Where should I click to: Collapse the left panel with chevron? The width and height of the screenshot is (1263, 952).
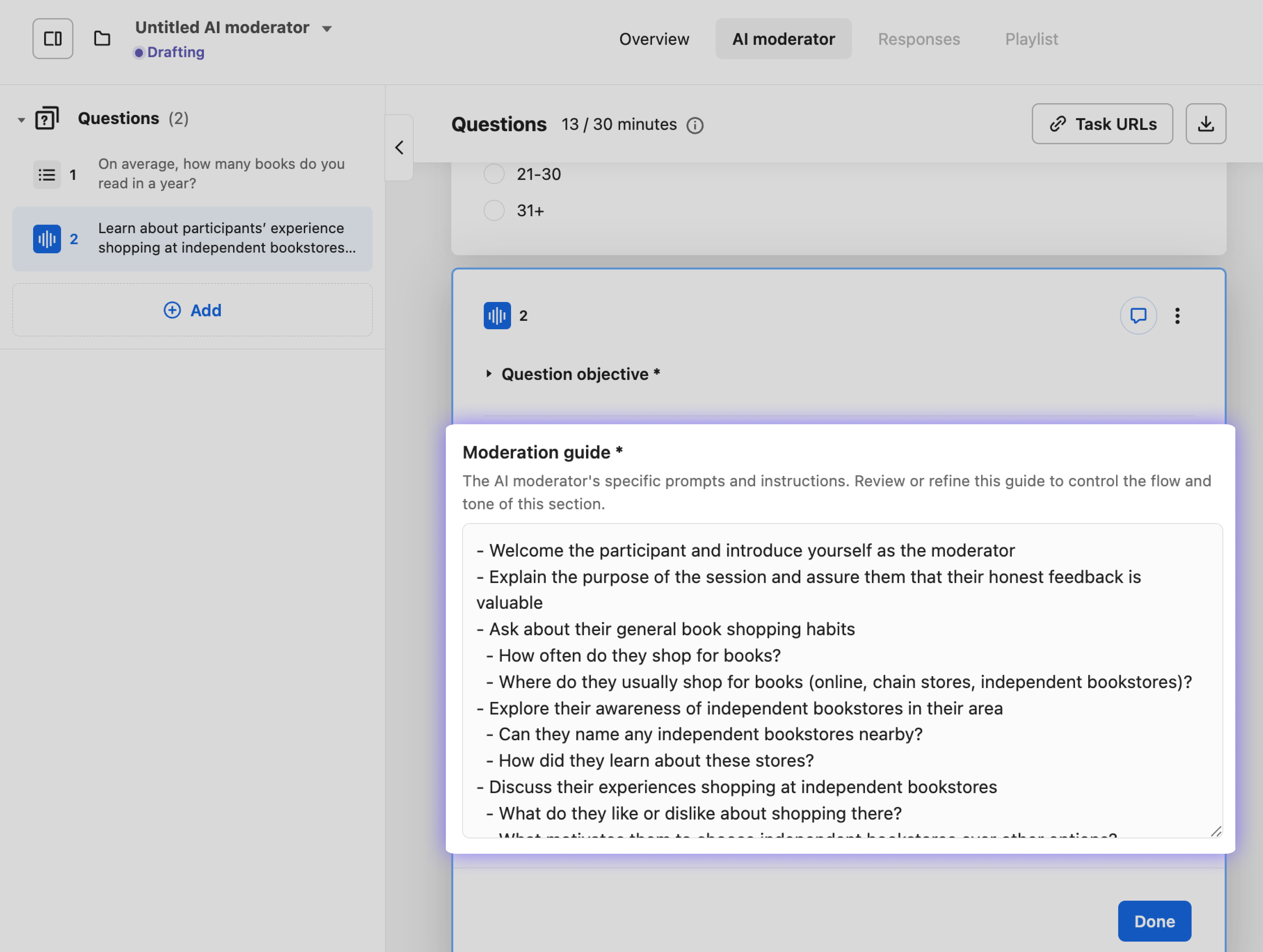[x=399, y=147]
